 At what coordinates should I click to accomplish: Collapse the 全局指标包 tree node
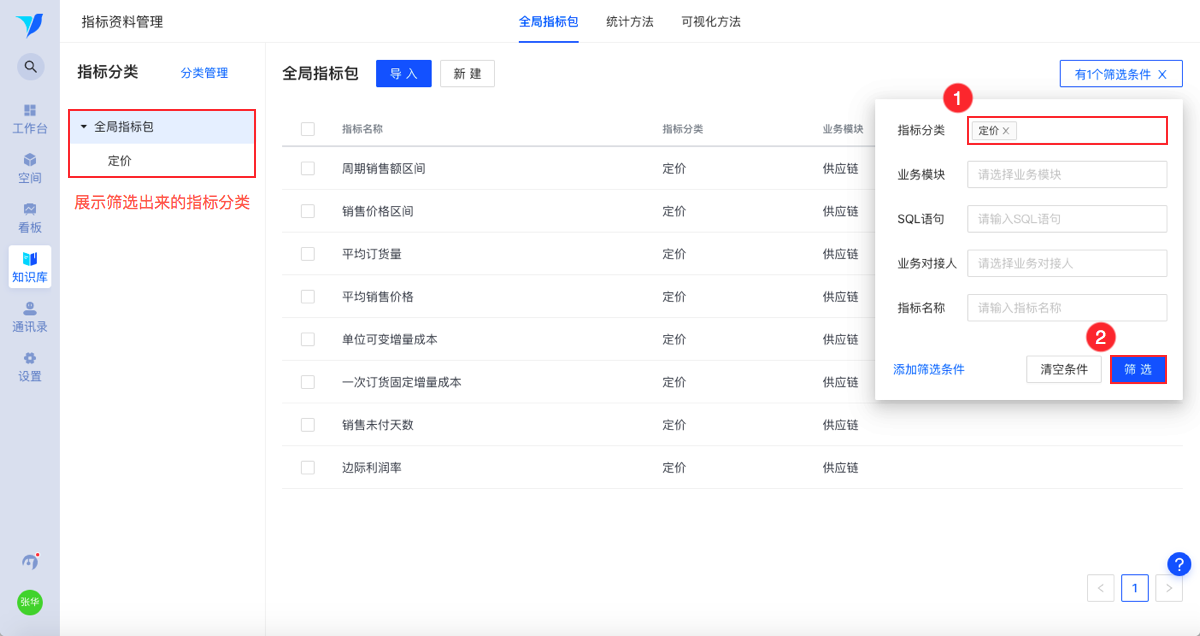coord(84,127)
